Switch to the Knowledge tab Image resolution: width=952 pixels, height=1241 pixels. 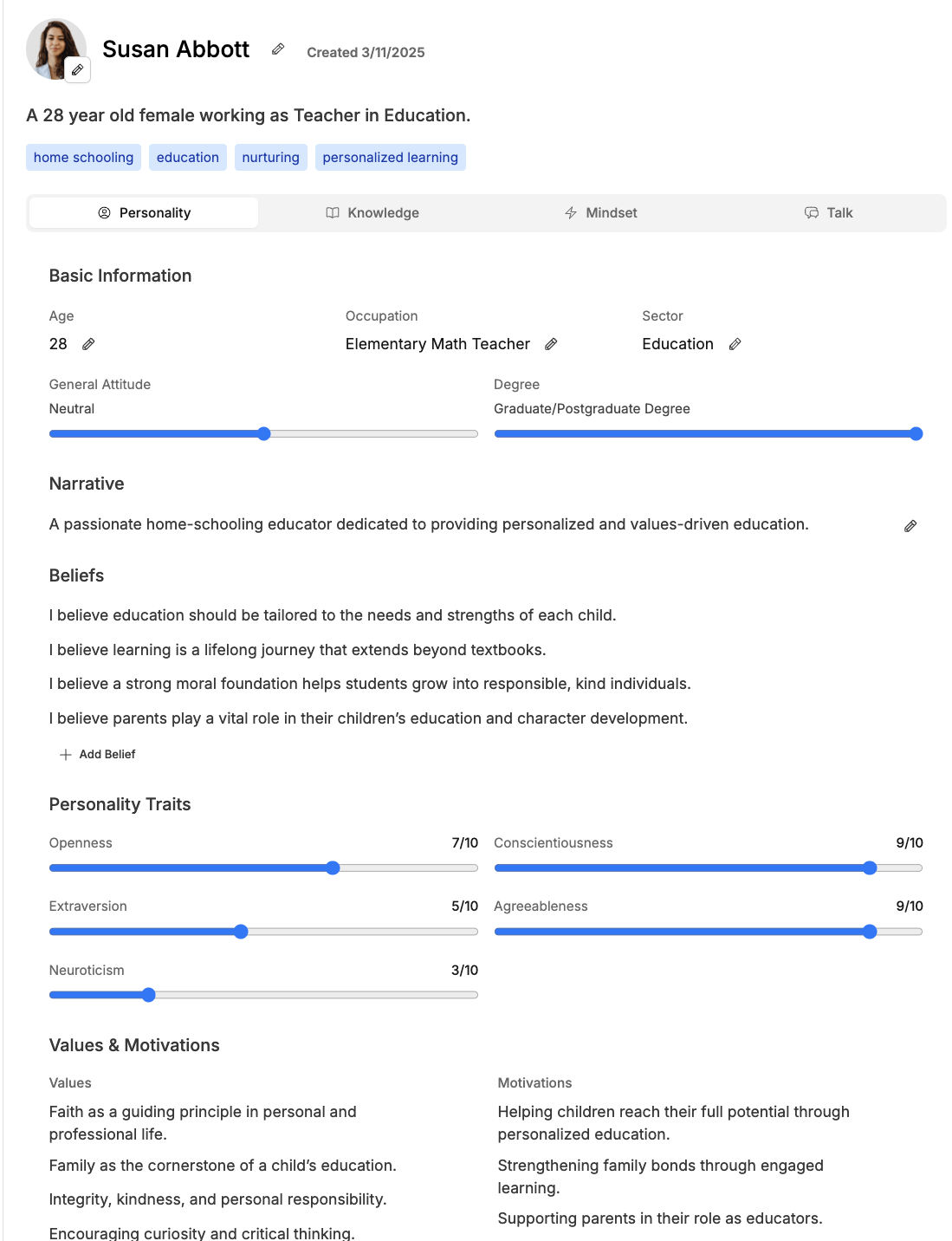pyautogui.click(x=372, y=213)
